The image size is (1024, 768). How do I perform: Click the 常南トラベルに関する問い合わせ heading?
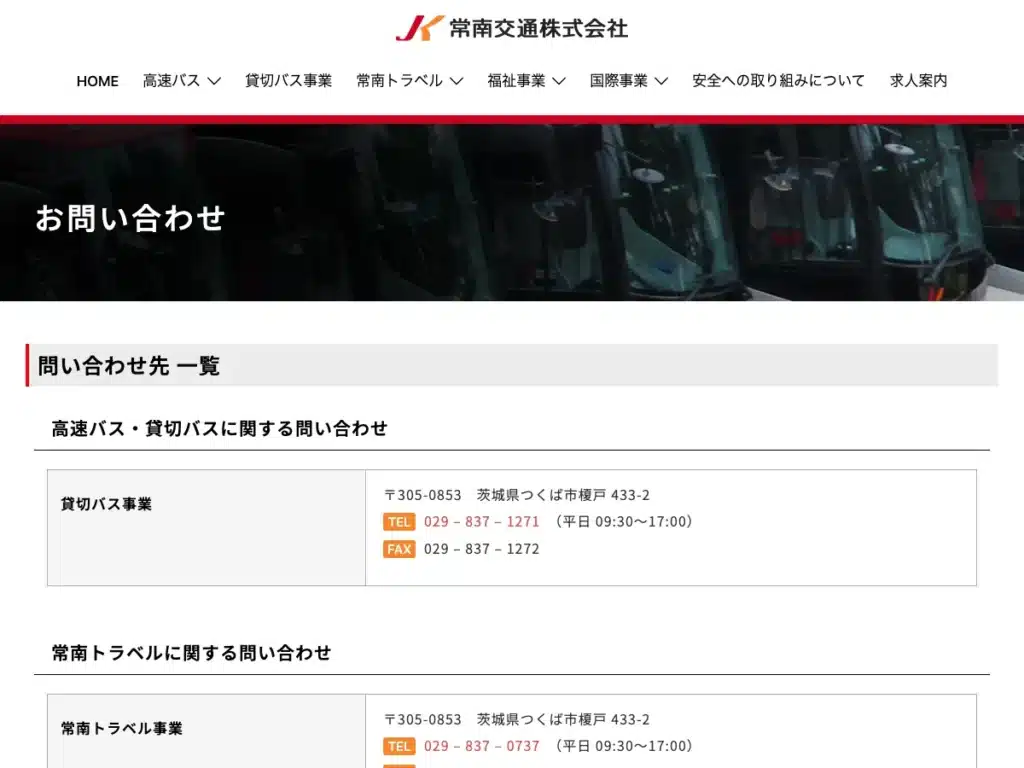[191, 653]
